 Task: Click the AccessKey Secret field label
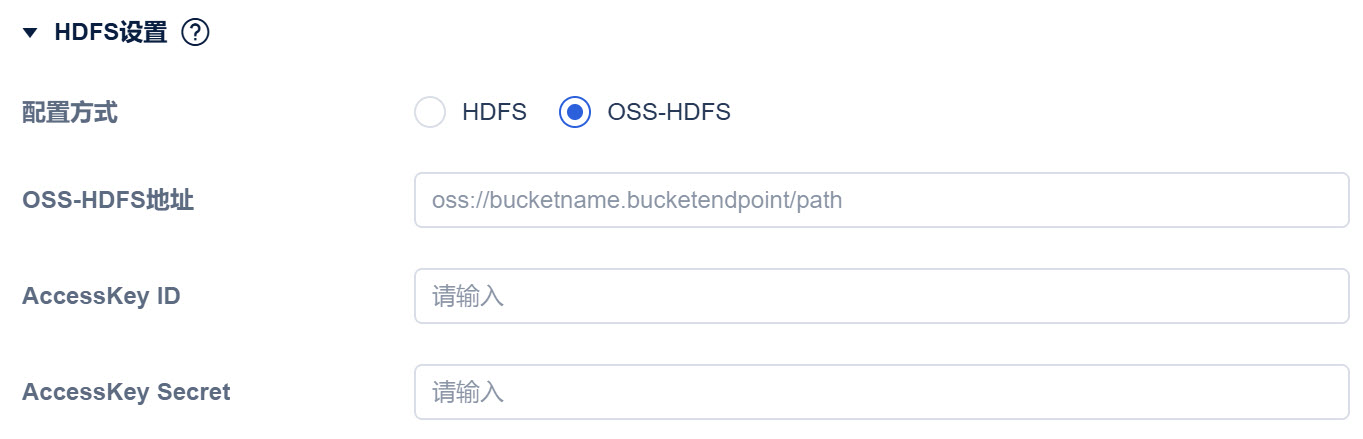coord(126,392)
